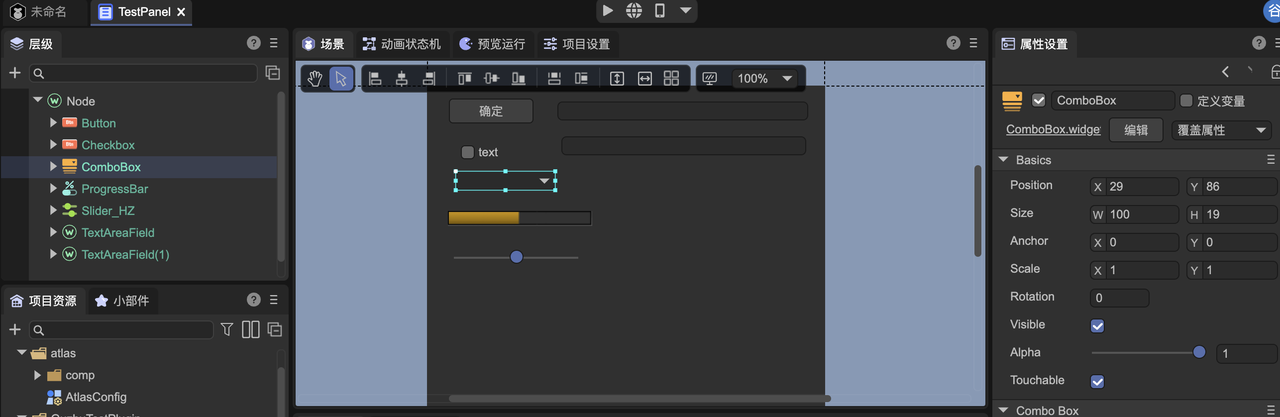Click the 编辑 button
This screenshot has width=1280, height=417.
click(x=1136, y=130)
